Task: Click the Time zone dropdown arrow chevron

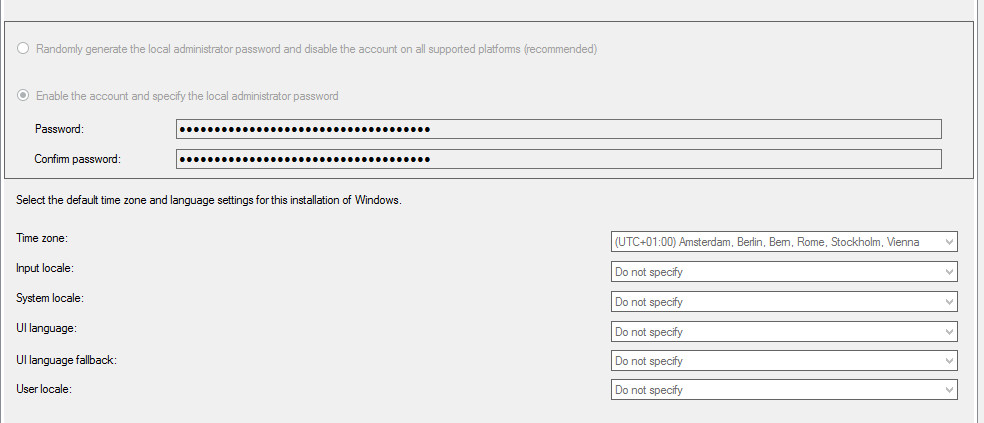Action: click(x=949, y=242)
